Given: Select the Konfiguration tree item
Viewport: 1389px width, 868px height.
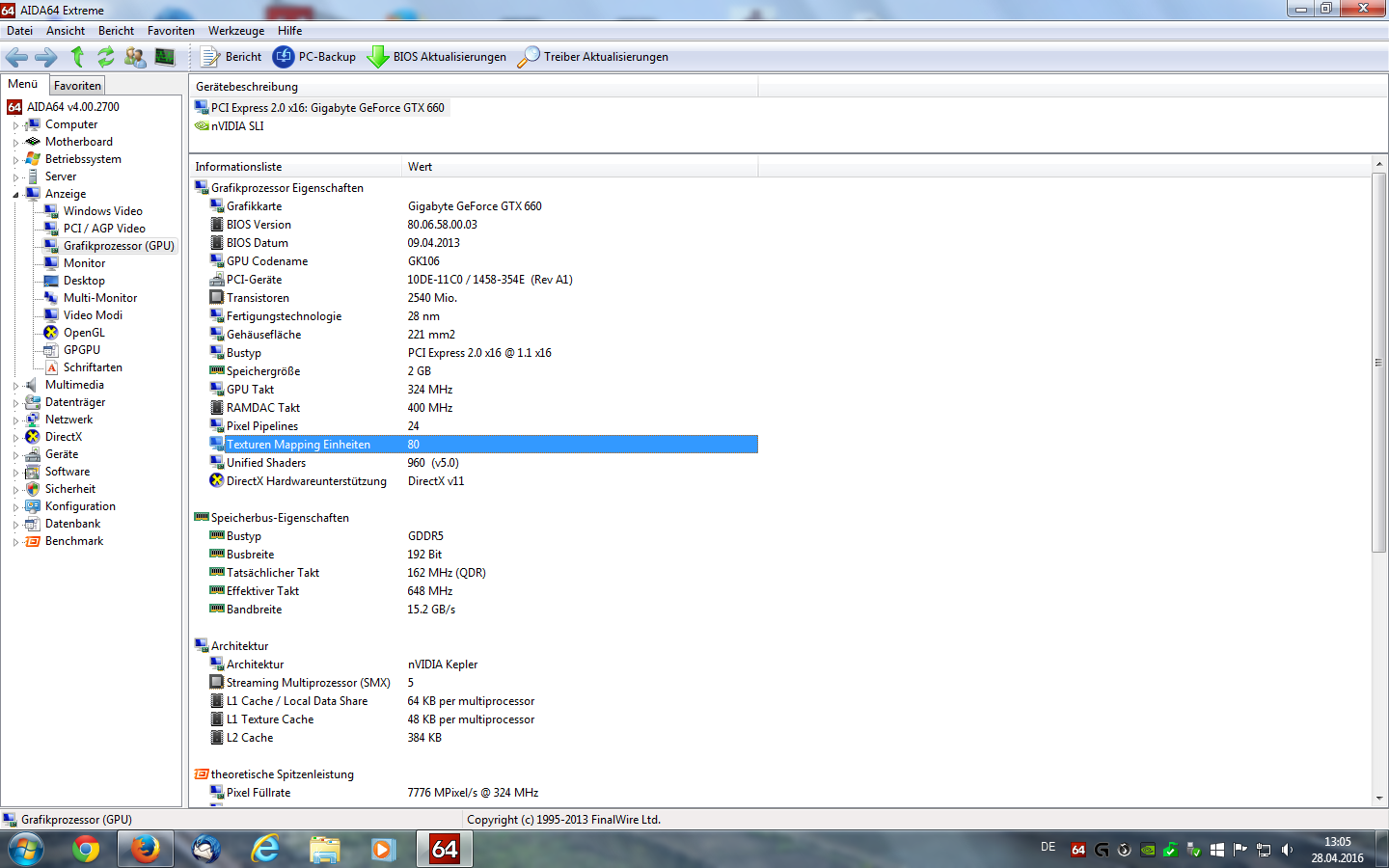Looking at the screenshot, I should point(80,506).
